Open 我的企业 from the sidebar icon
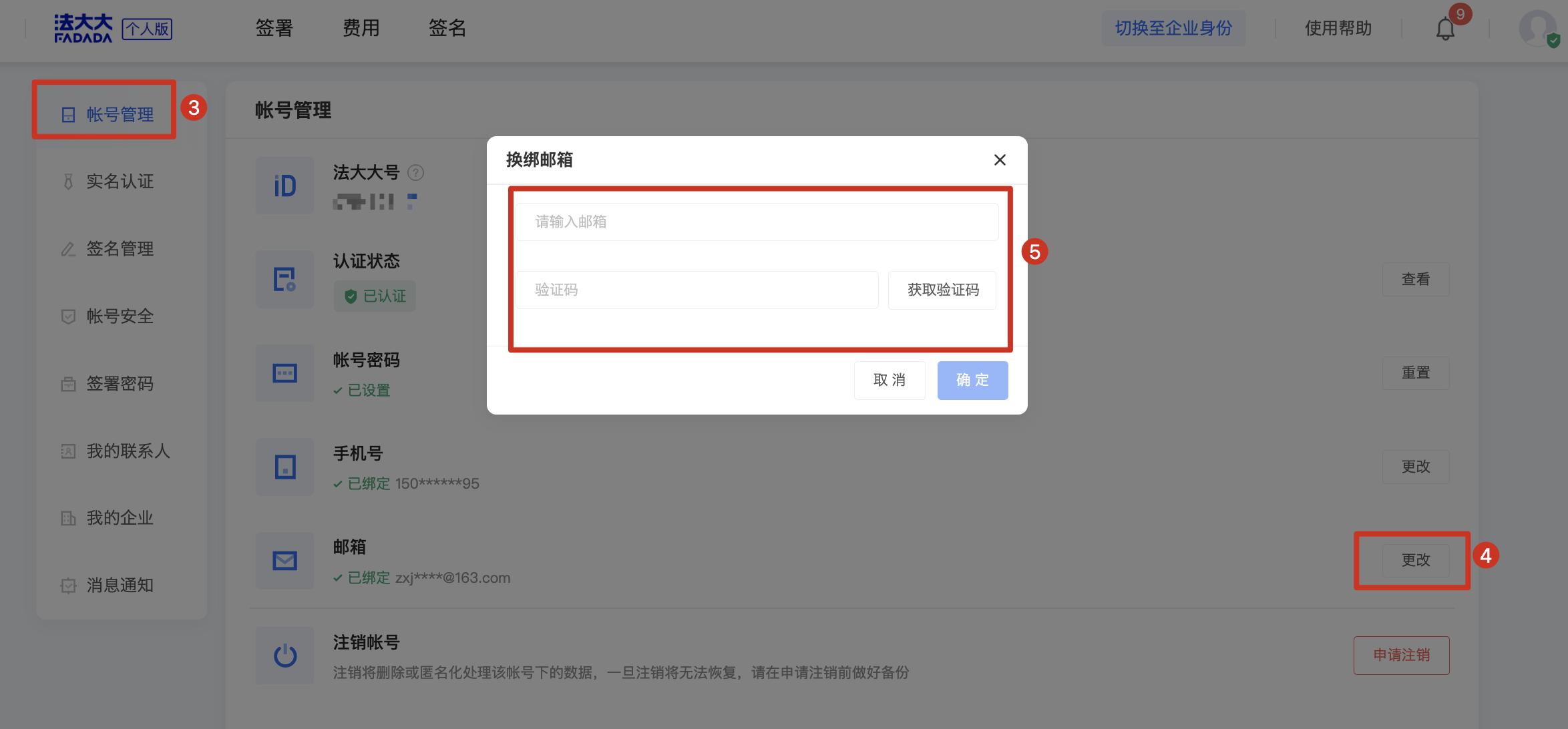 [67, 518]
